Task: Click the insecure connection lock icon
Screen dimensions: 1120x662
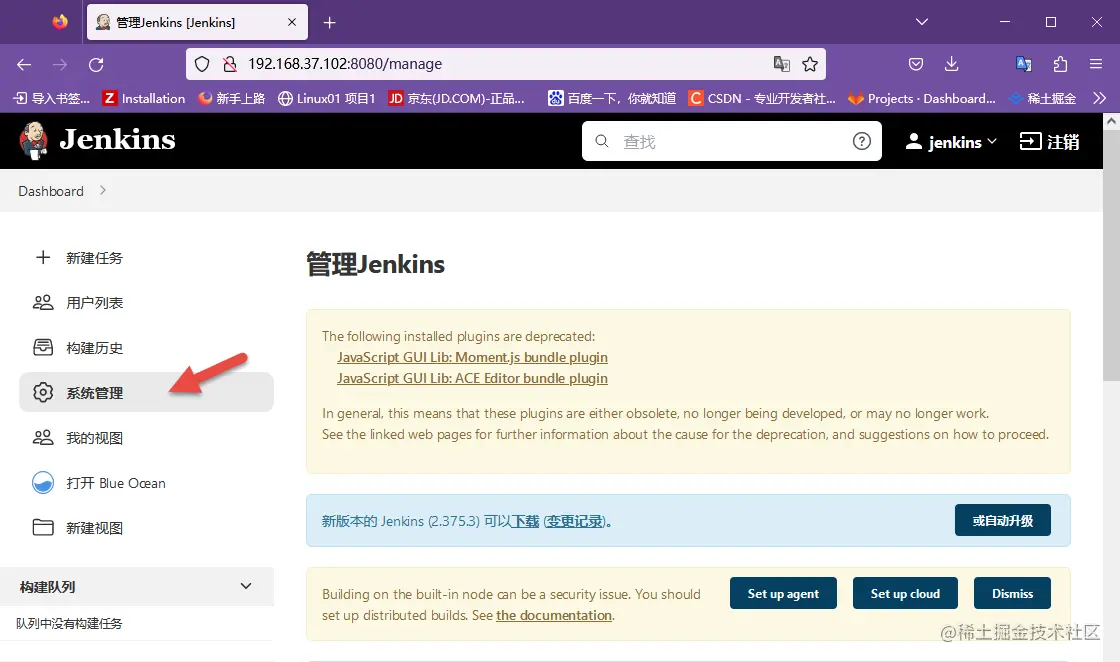Action: point(229,64)
